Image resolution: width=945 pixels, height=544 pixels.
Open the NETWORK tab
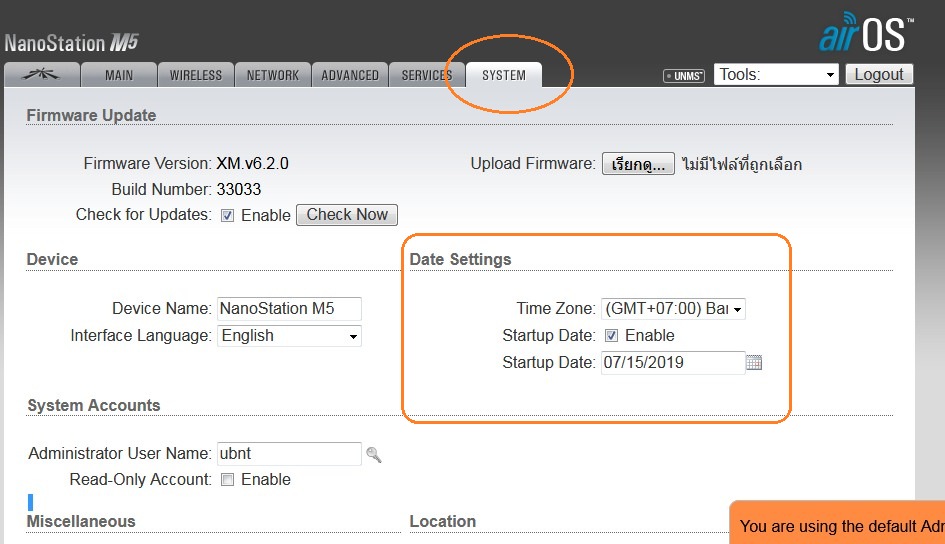[x=273, y=75]
